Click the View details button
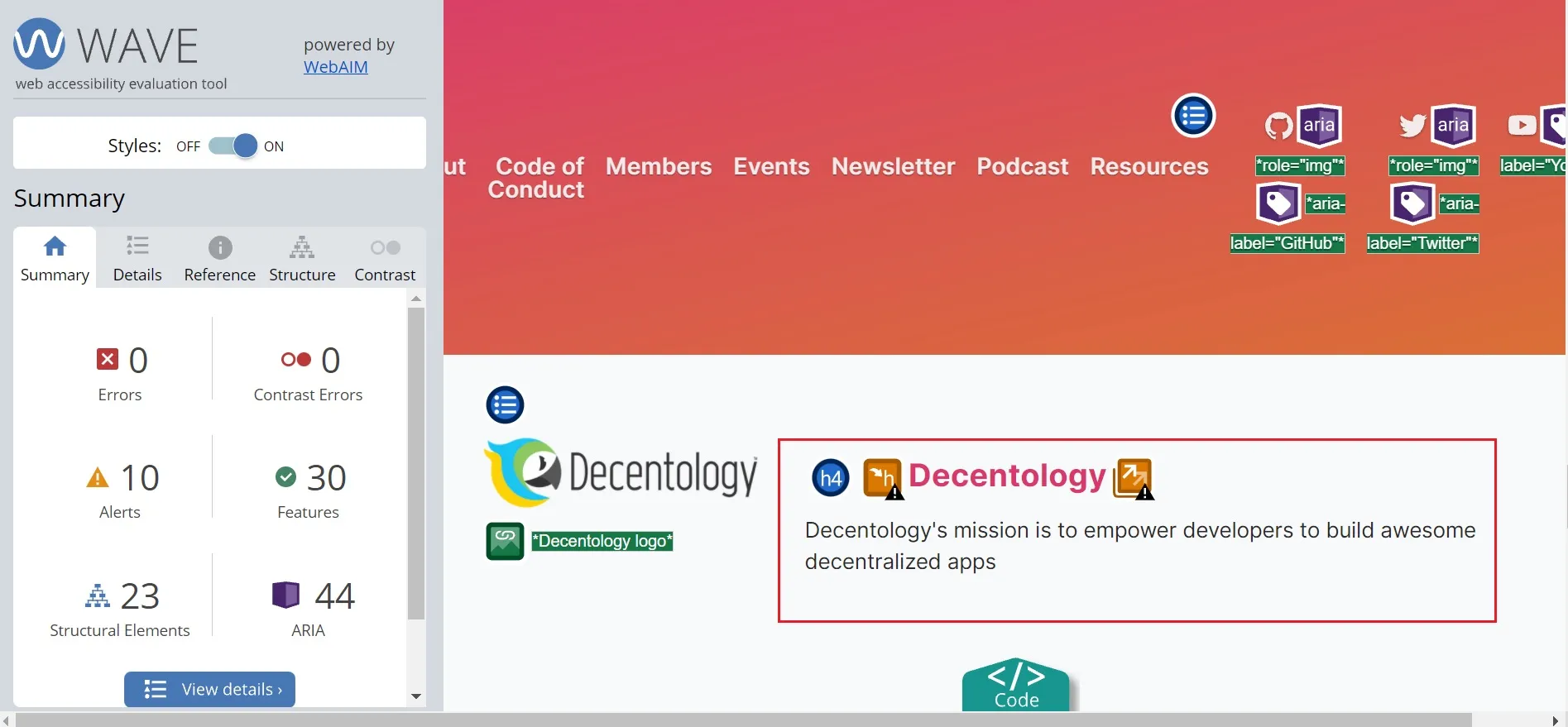 209,689
